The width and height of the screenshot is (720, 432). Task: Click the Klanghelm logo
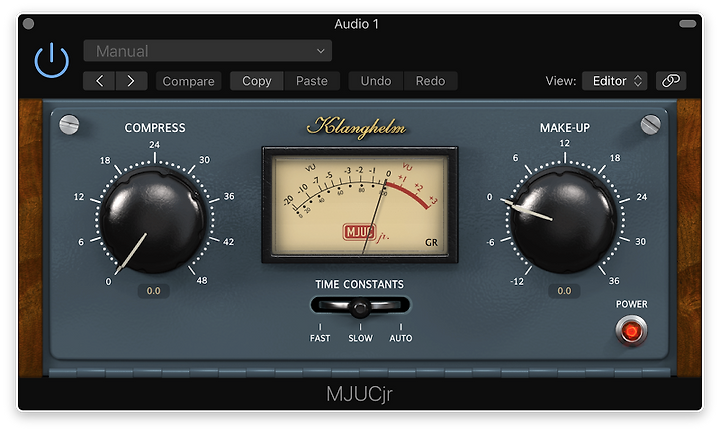click(357, 127)
